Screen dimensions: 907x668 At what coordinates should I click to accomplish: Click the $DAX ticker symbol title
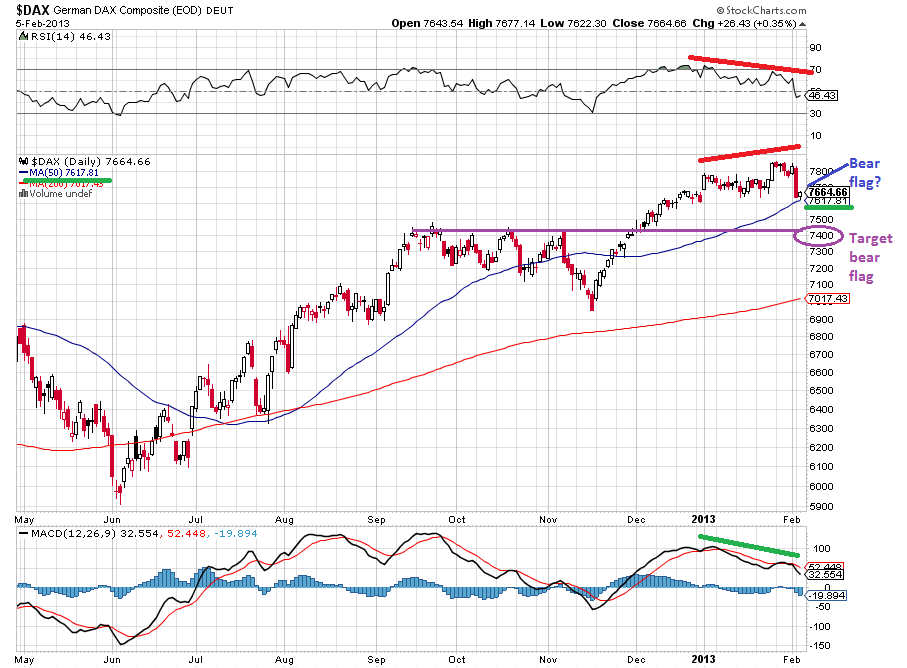pos(33,10)
